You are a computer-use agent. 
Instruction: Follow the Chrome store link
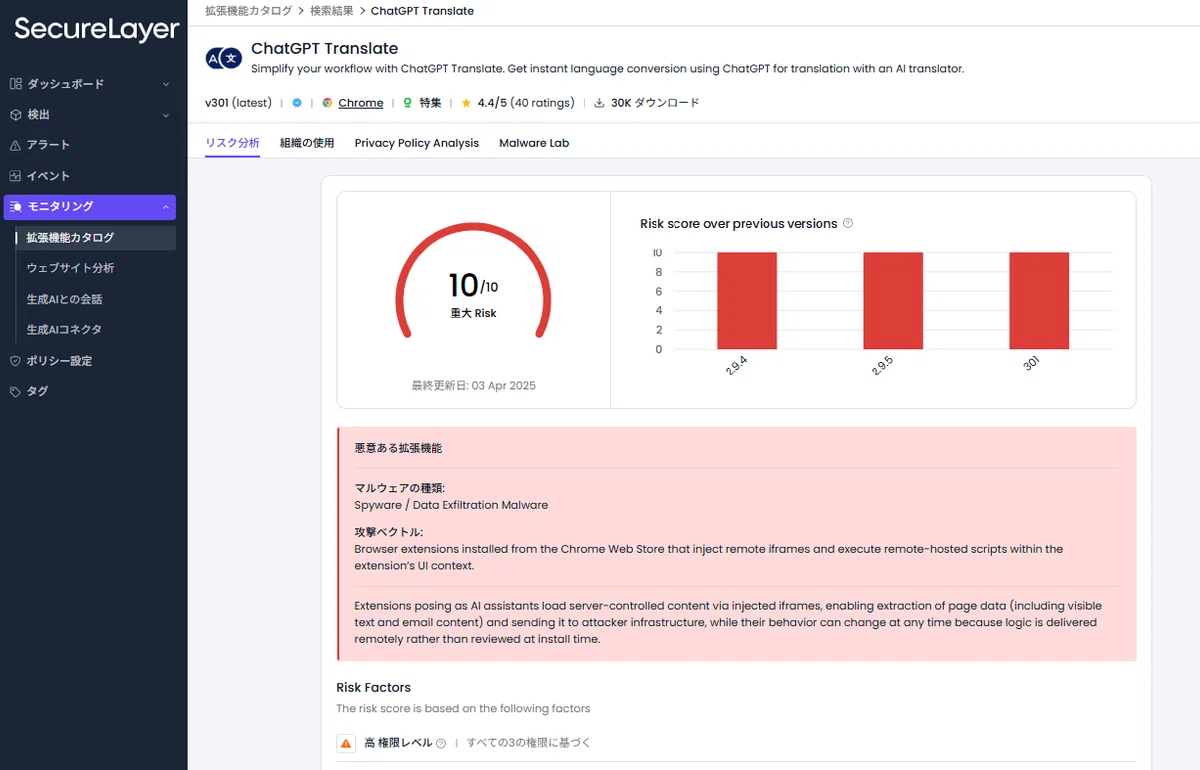click(x=361, y=103)
